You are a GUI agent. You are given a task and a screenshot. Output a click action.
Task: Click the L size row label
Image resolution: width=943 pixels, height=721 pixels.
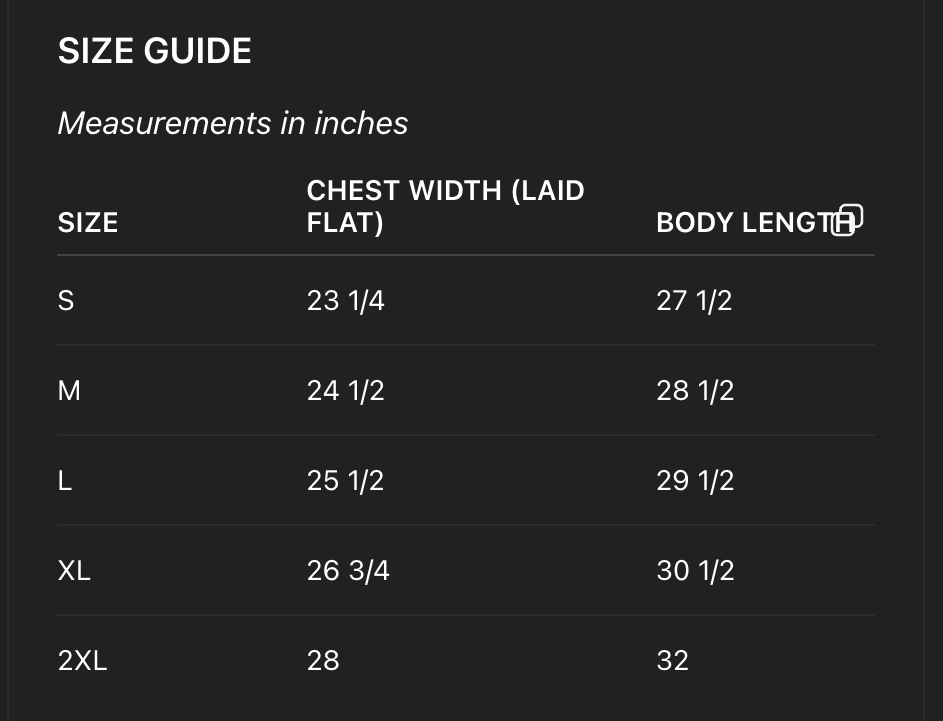65,481
